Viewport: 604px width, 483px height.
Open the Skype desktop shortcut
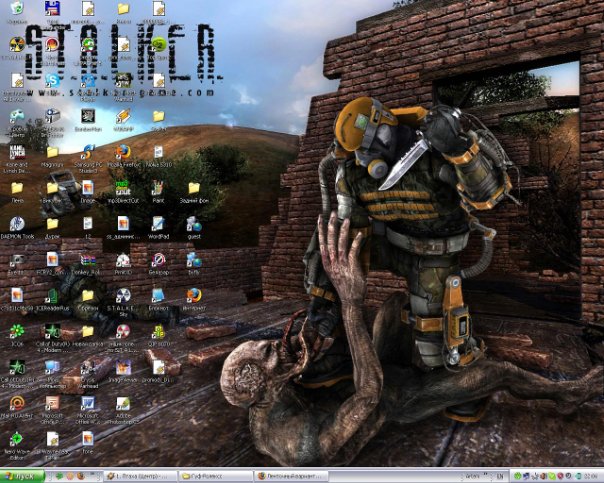coord(52,80)
